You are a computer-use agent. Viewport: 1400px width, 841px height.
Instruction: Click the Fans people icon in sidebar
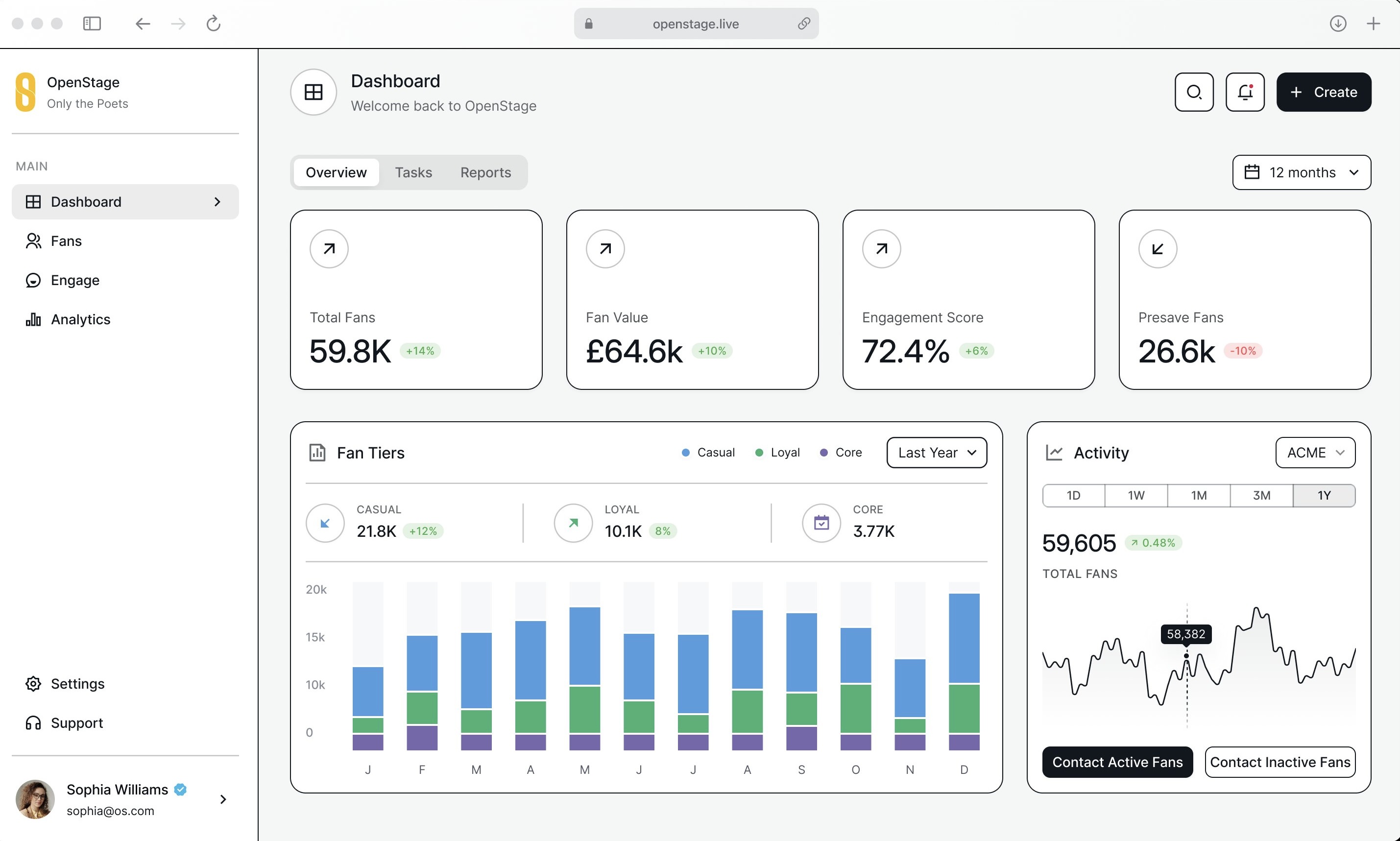[x=33, y=241]
